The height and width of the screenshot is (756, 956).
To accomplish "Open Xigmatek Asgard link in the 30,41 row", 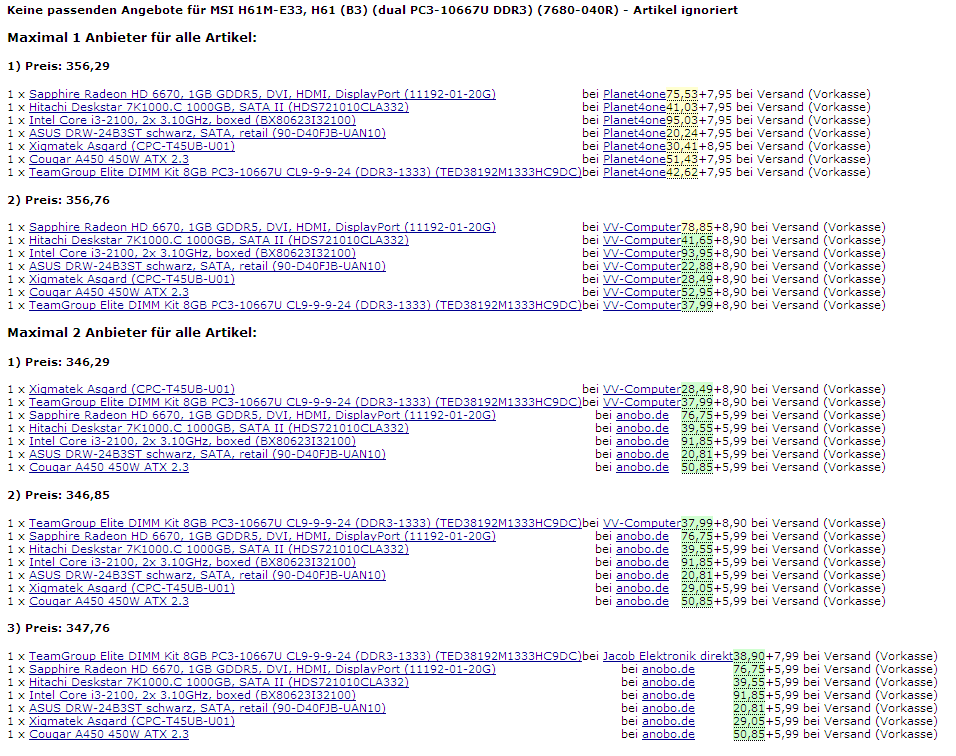I will pyautogui.click(x=132, y=146).
